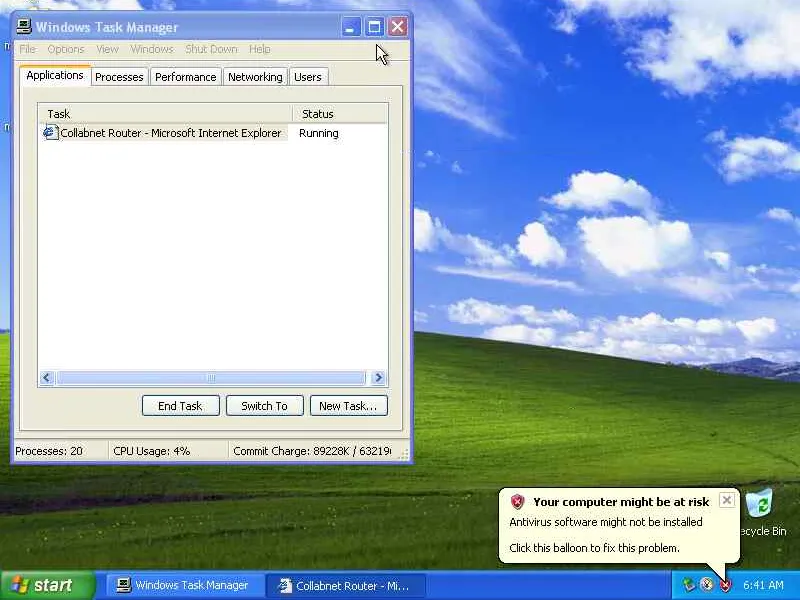Select the Collabnet Router task row
Image resolution: width=800 pixels, height=600 pixels.
pos(213,133)
